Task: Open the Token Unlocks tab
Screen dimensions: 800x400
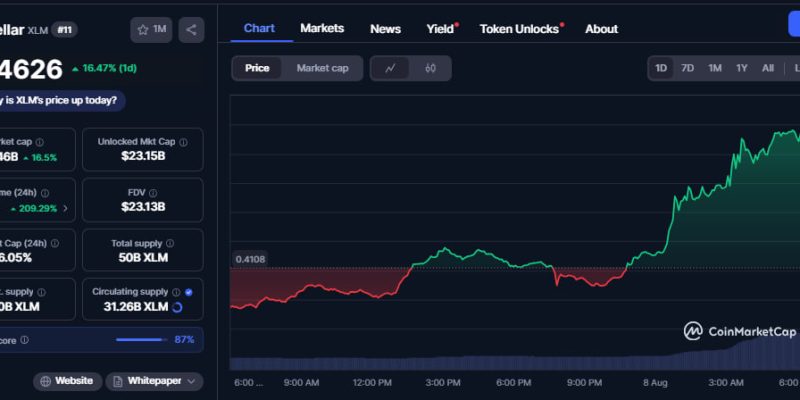Action: click(519, 29)
